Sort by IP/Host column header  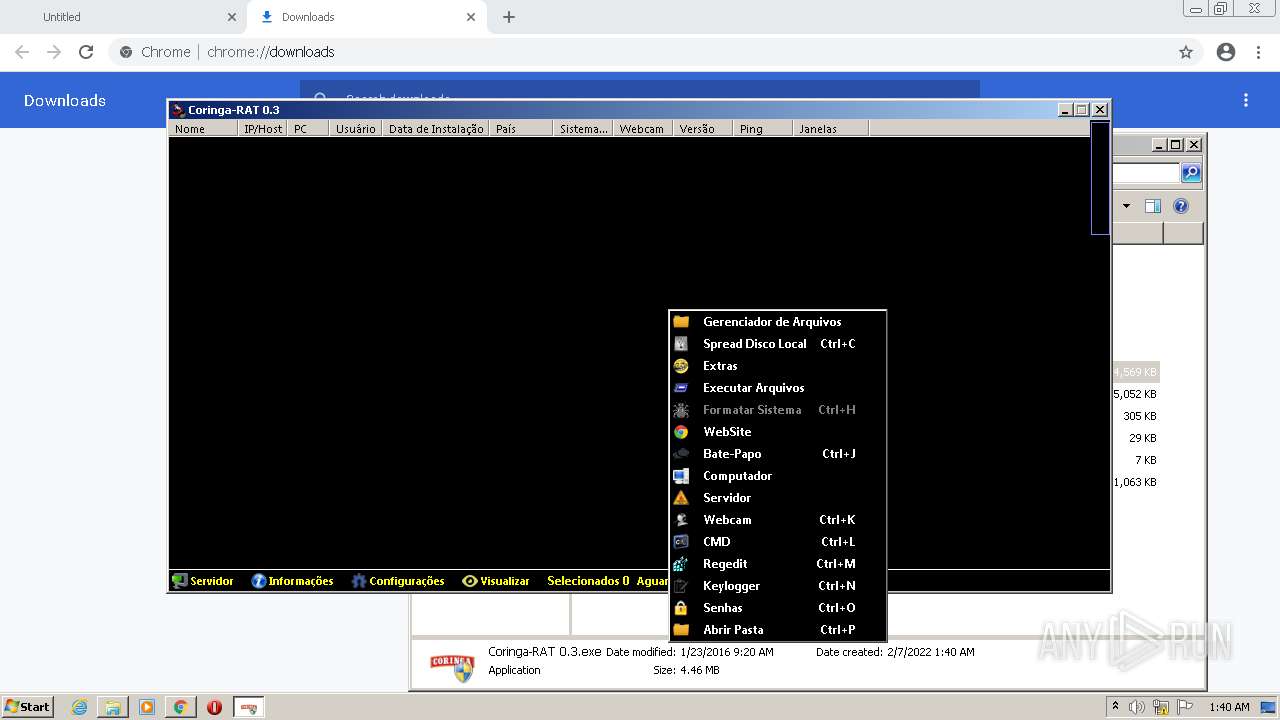click(x=264, y=129)
